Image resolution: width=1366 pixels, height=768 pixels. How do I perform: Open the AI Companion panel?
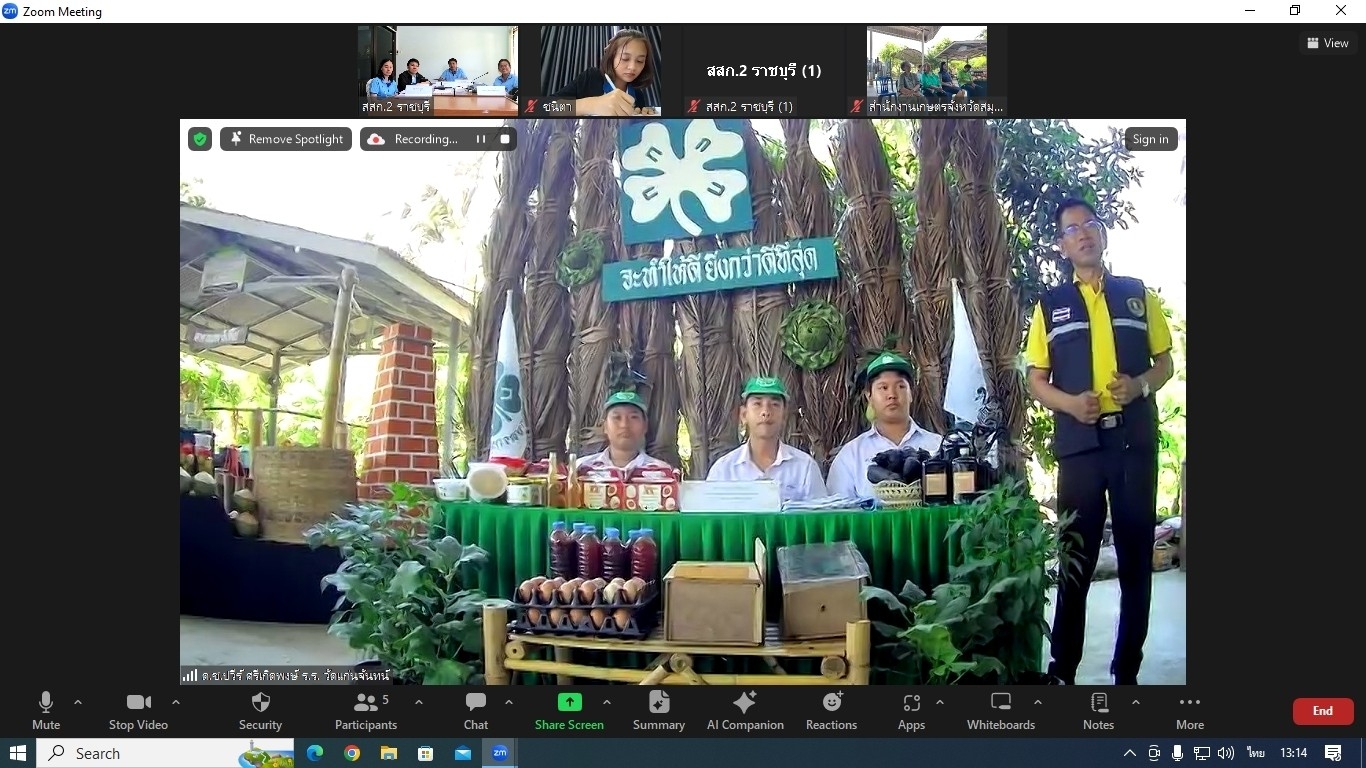(745, 711)
